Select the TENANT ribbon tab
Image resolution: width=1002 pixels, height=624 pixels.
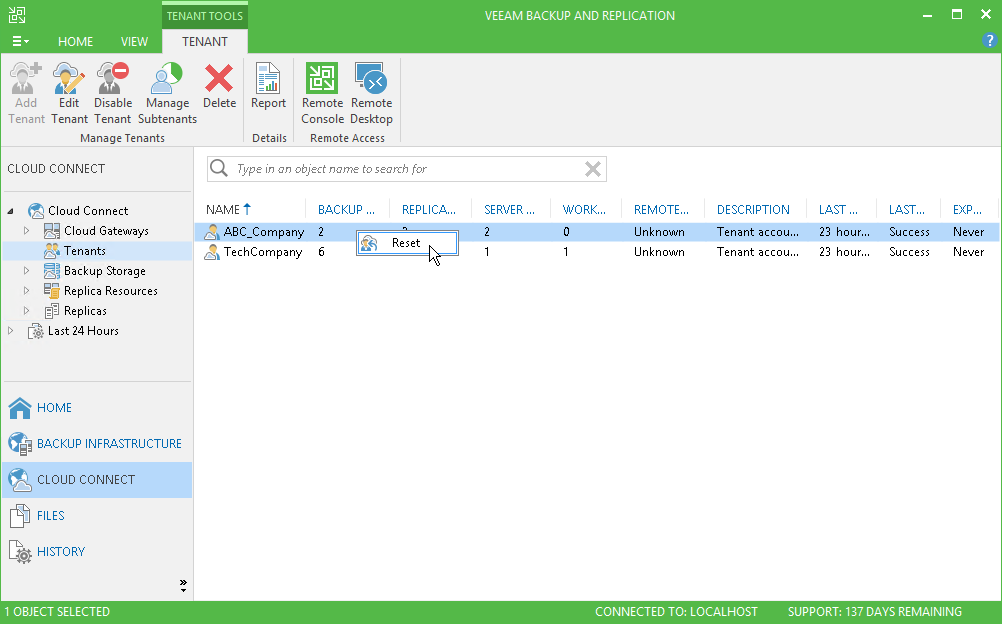204,42
